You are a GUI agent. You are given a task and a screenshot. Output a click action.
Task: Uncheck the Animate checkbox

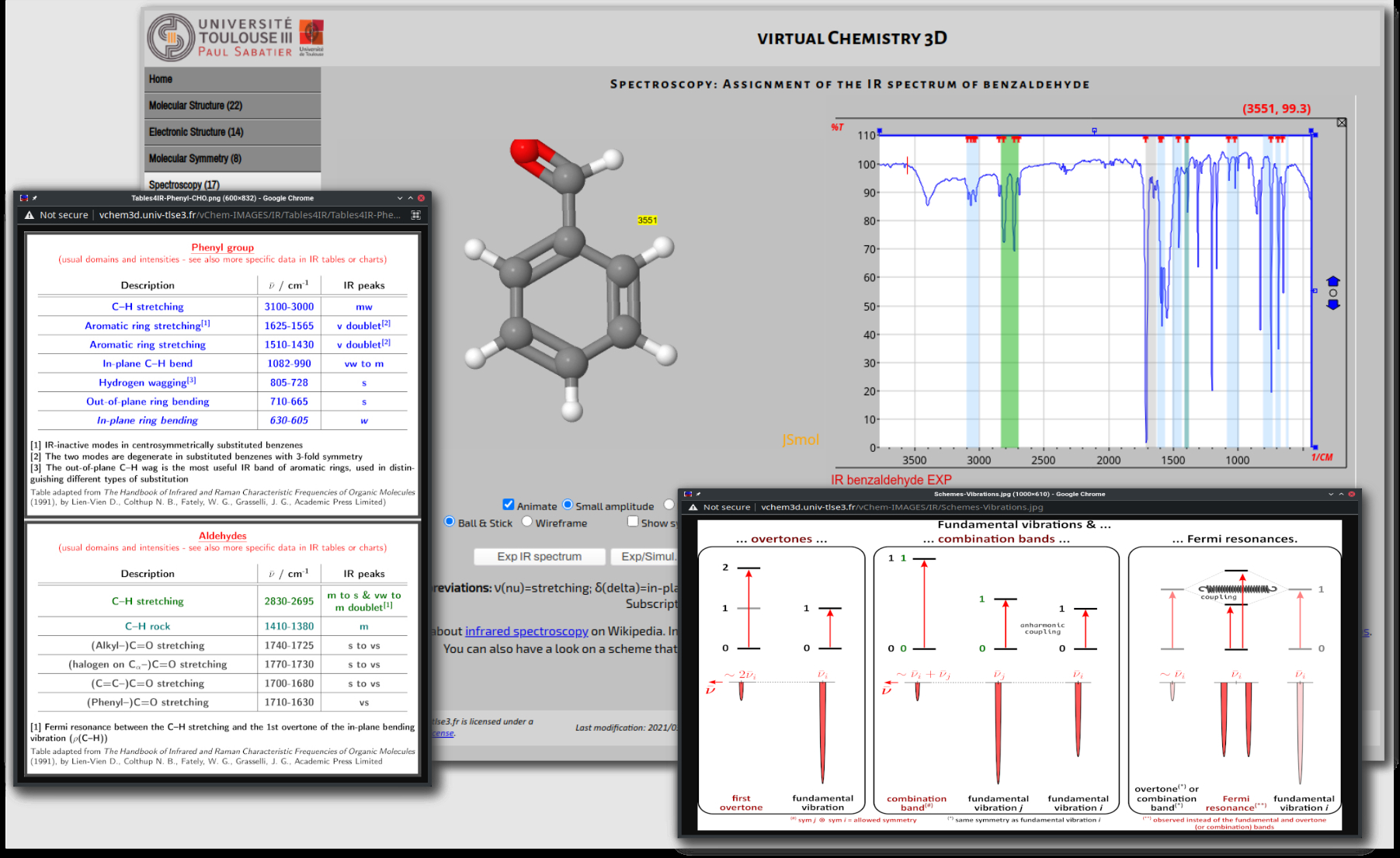tap(509, 505)
